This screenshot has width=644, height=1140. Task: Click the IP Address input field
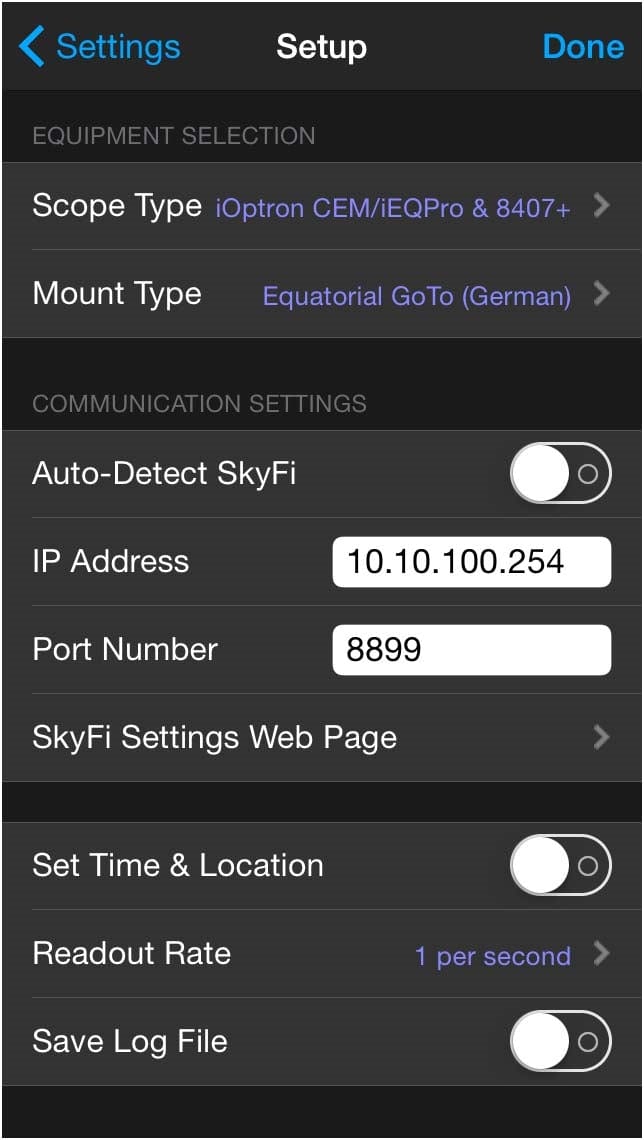[x=471, y=561]
